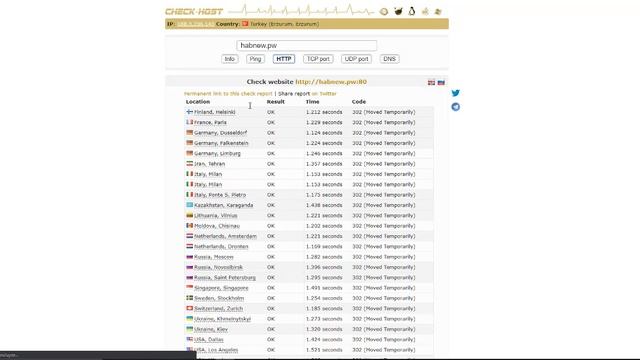
Task: Open the Germany, Limburg location link
Action: coord(217,153)
